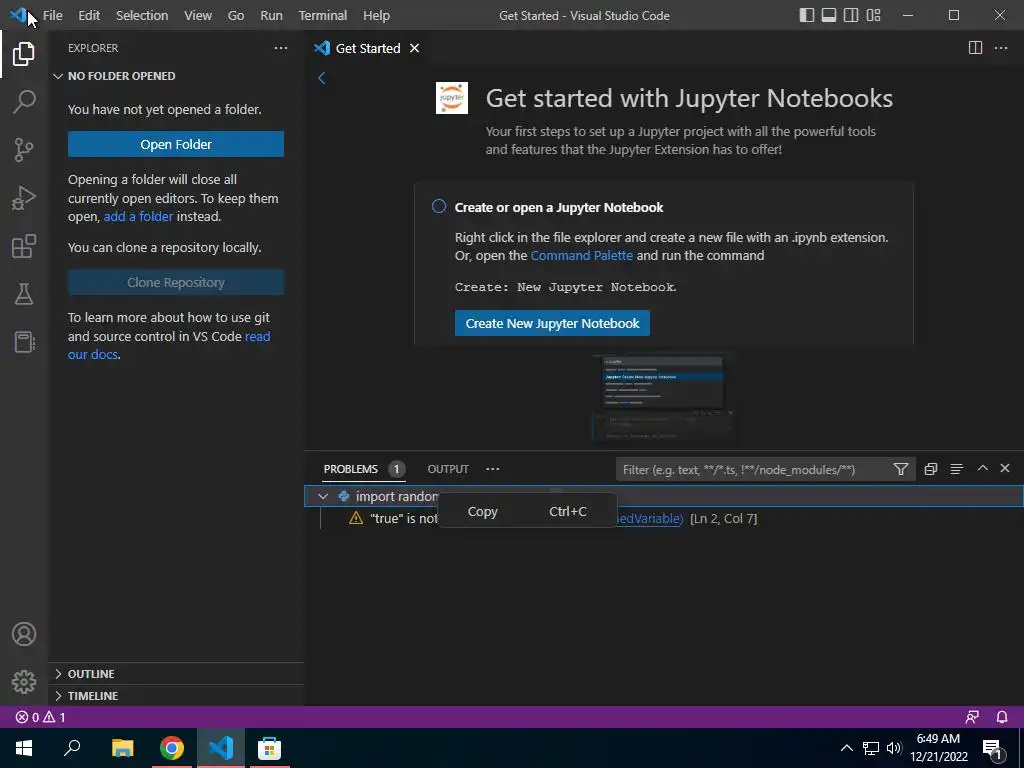Open Windows Start menu
1024x768 pixels.
pyautogui.click(x=24, y=748)
